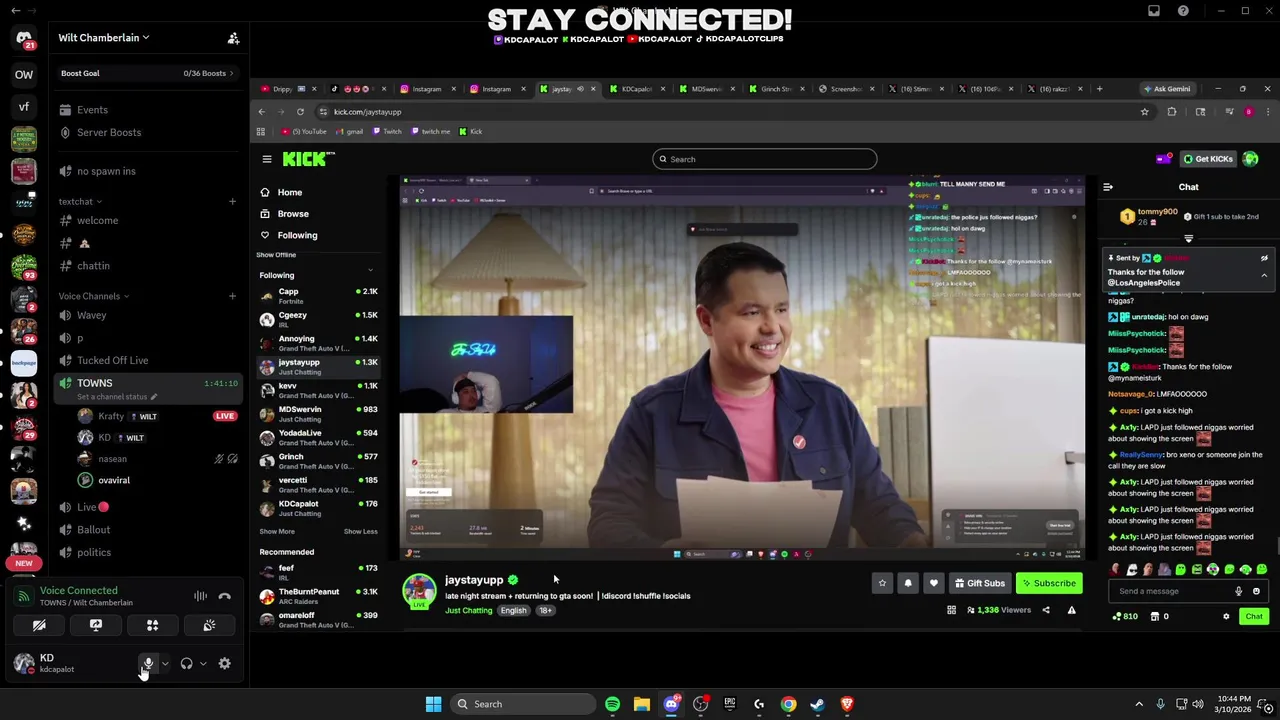
Task: Click Gift Subs button
Action: (980, 584)
